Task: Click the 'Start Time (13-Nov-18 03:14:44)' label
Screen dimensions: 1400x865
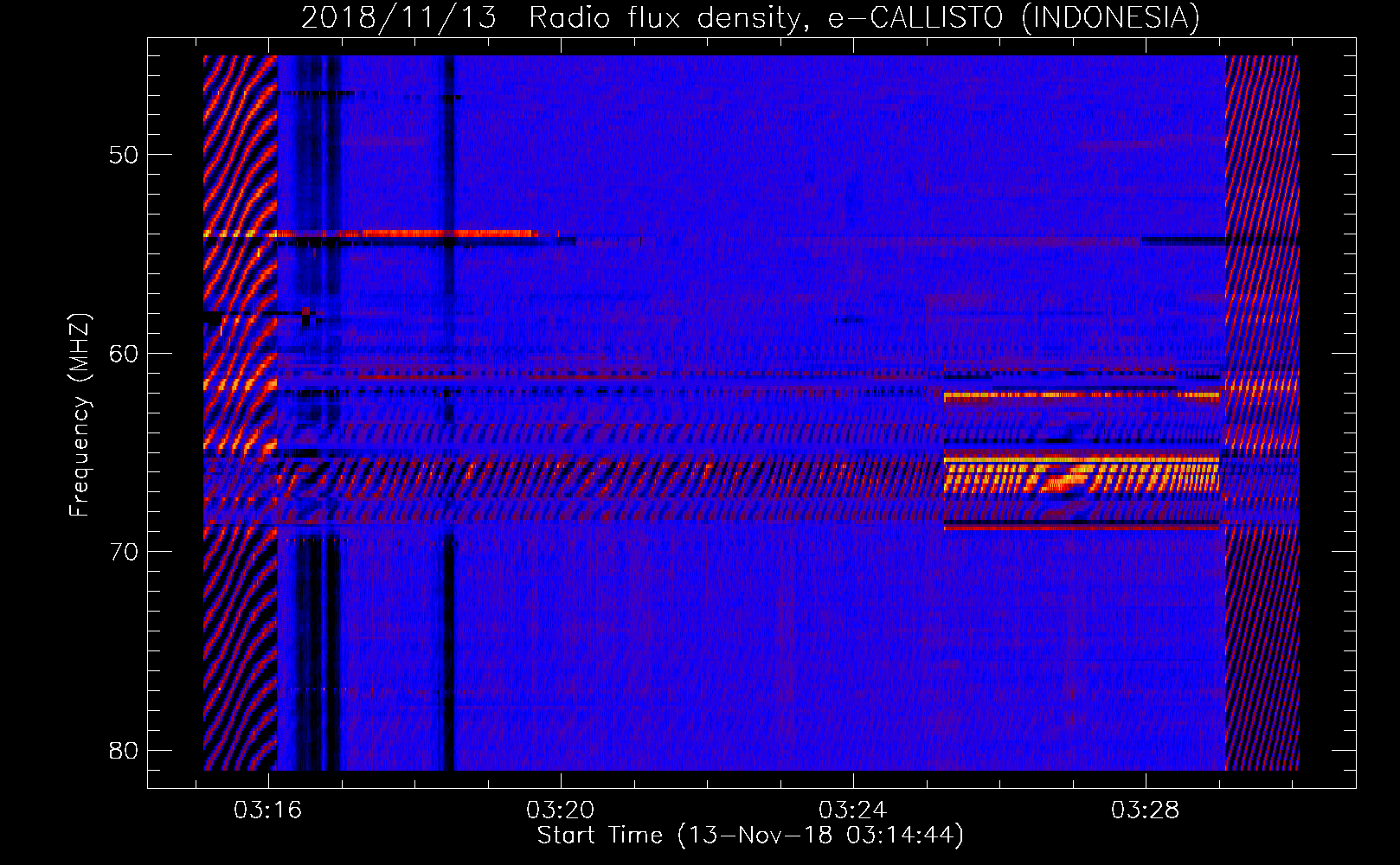Action: (x=750, y=836)
